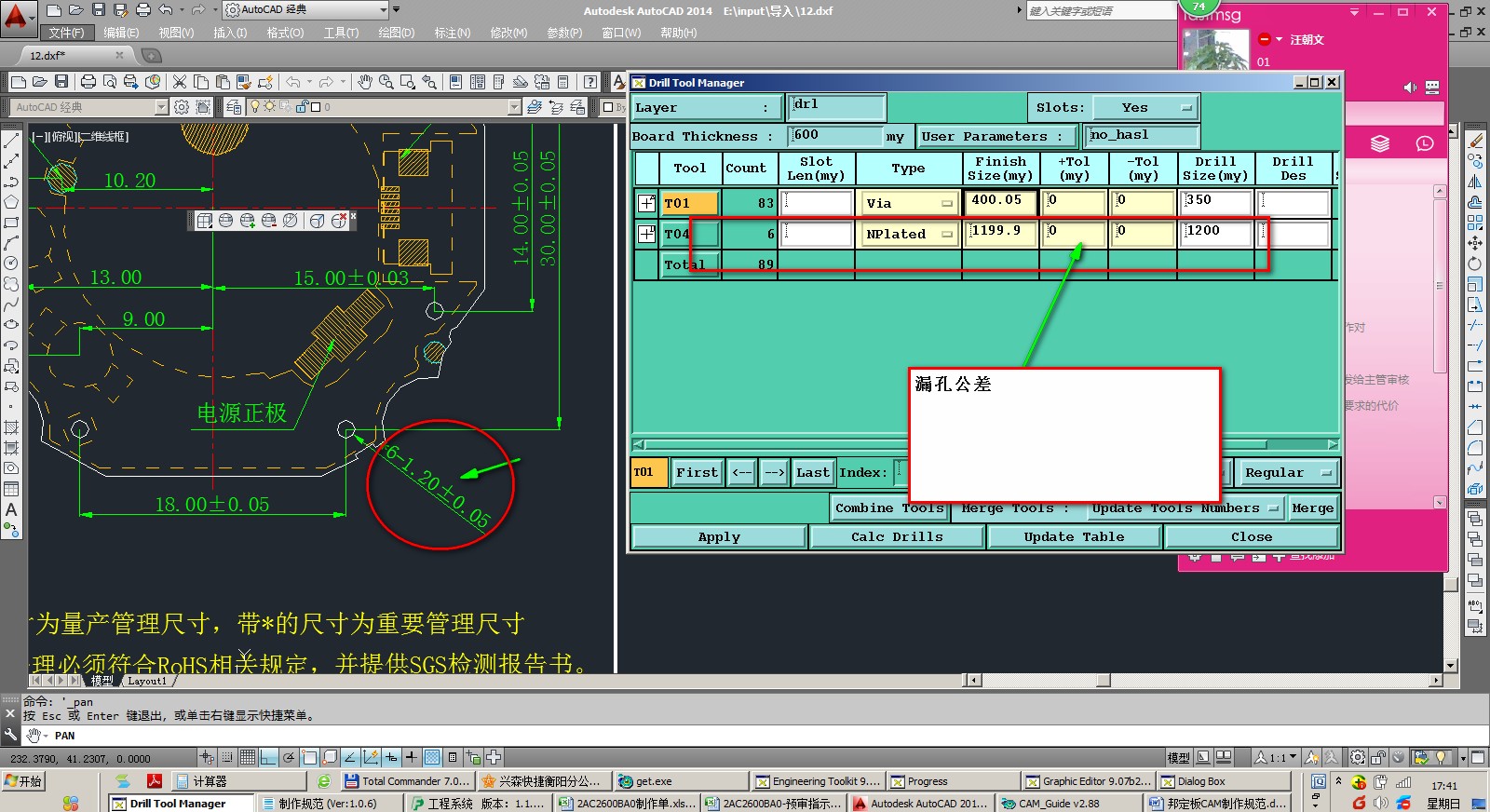Click the wrench icon beside command line
Screen dimensions: 1490x812
click(x=10, y=735)
